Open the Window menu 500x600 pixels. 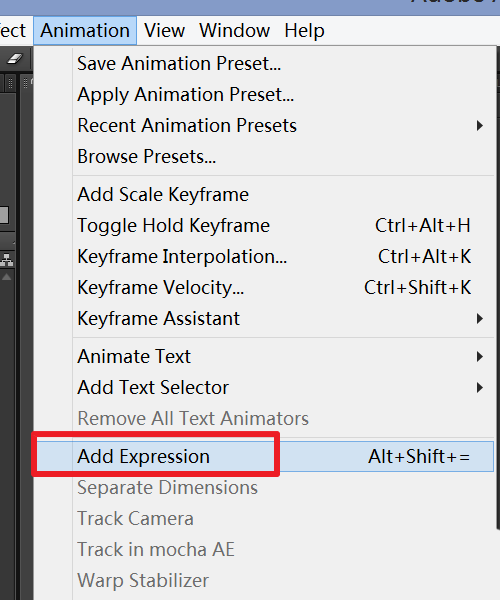pyautogui.click(x=235, y=31)
